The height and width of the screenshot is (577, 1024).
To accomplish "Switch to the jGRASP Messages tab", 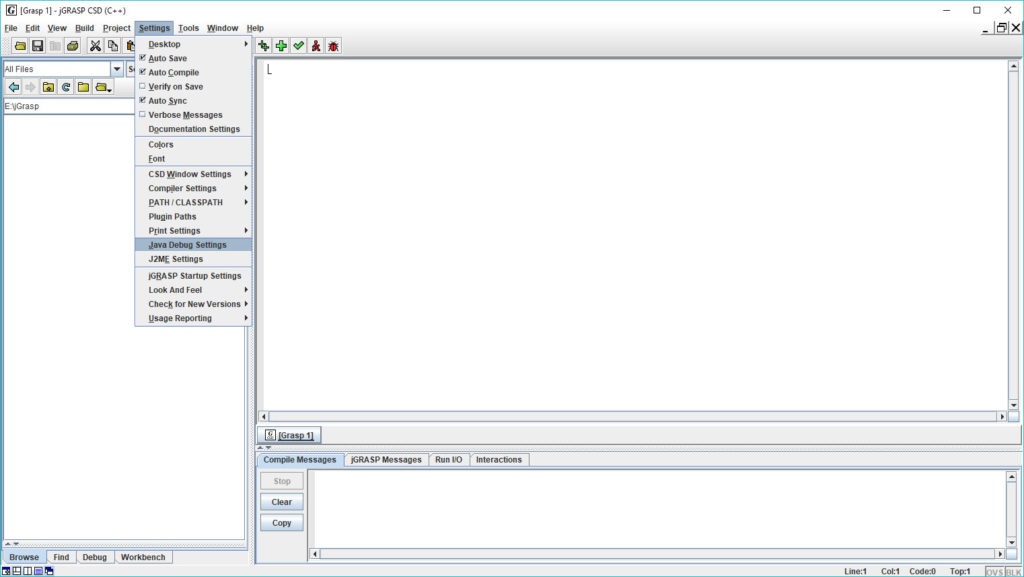I will point(386,460).
